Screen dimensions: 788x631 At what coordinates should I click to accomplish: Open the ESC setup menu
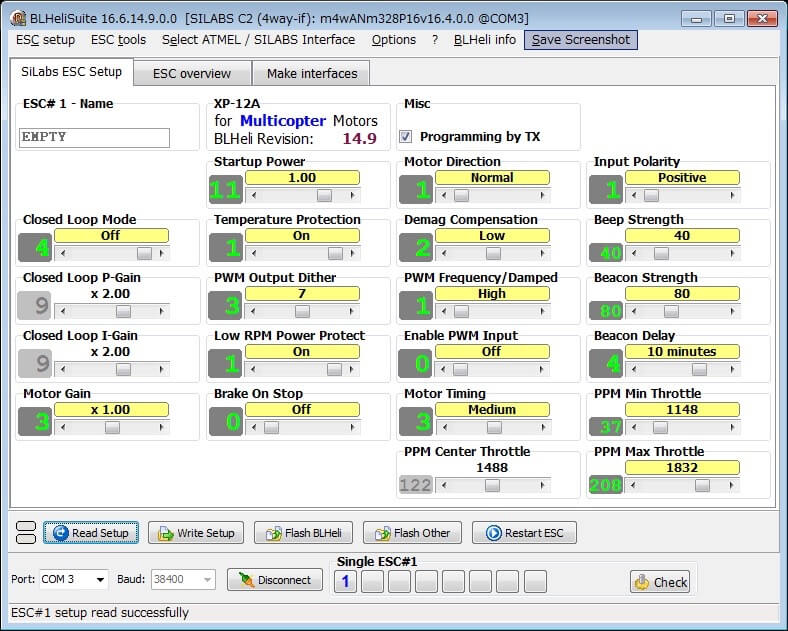45,40
